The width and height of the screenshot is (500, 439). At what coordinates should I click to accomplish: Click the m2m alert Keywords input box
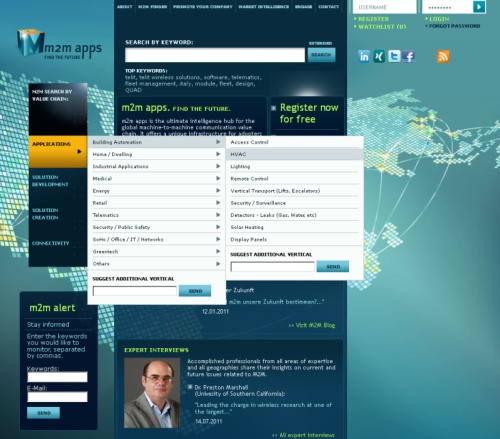(x=57, y=377)
